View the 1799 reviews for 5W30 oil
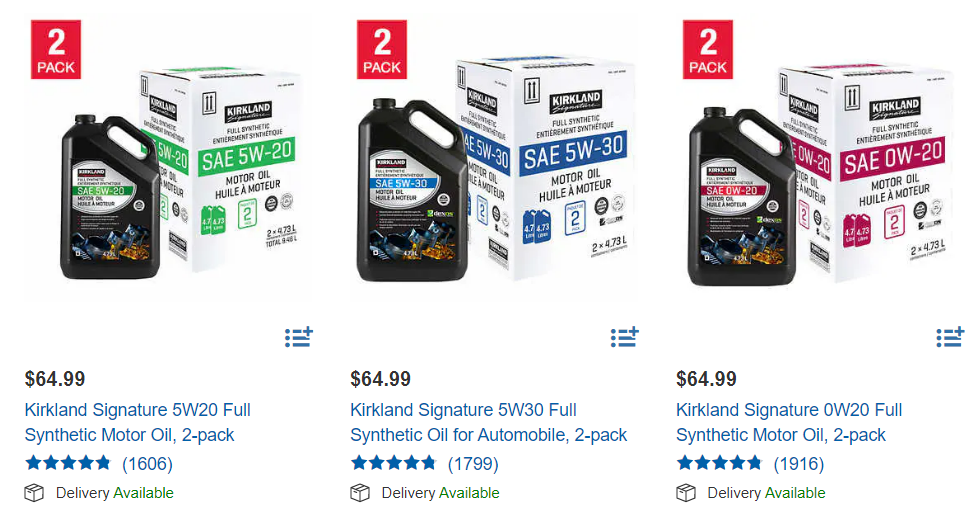 (473, 464)
